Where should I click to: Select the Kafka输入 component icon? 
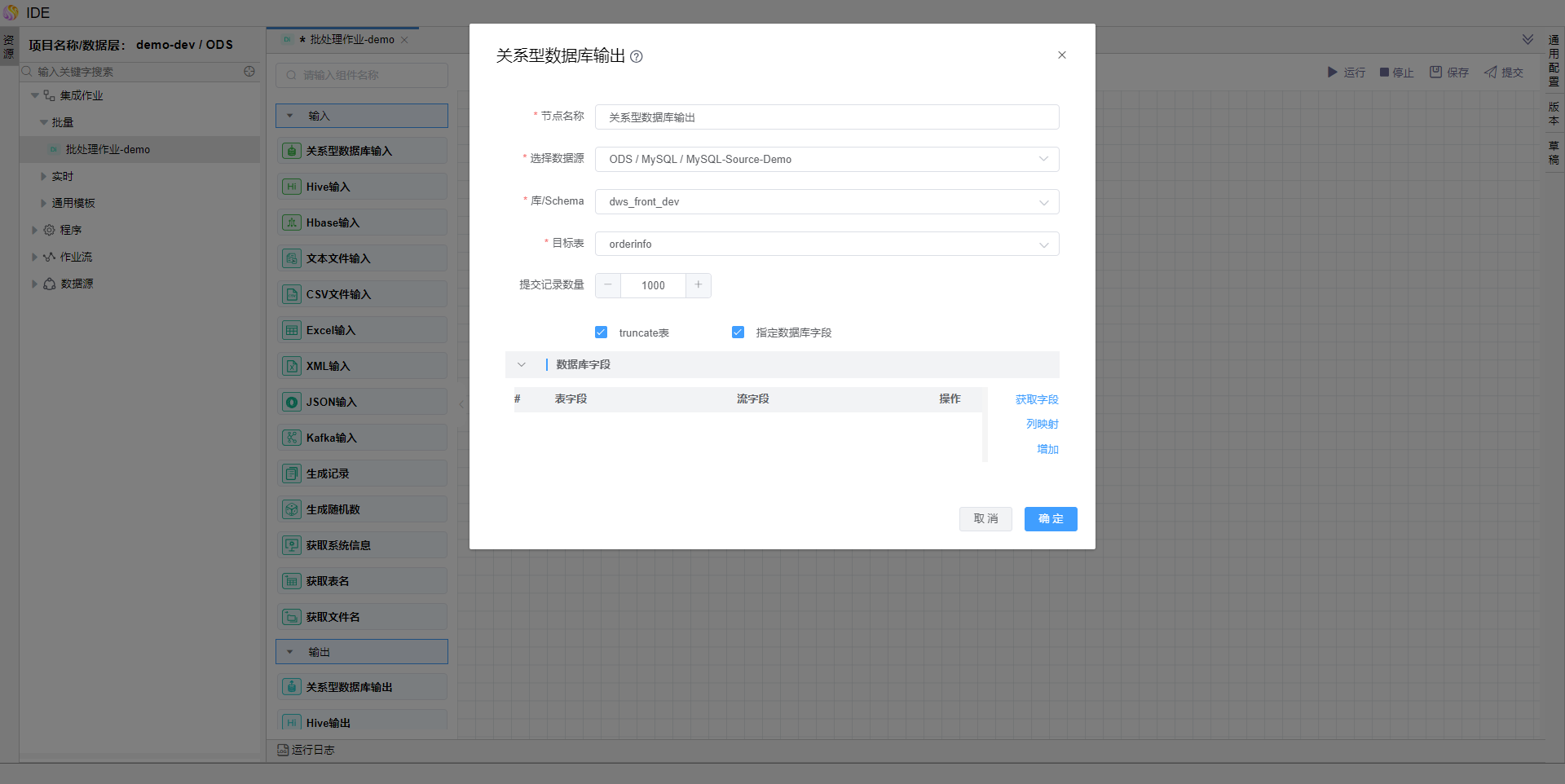tap(291, 438)
